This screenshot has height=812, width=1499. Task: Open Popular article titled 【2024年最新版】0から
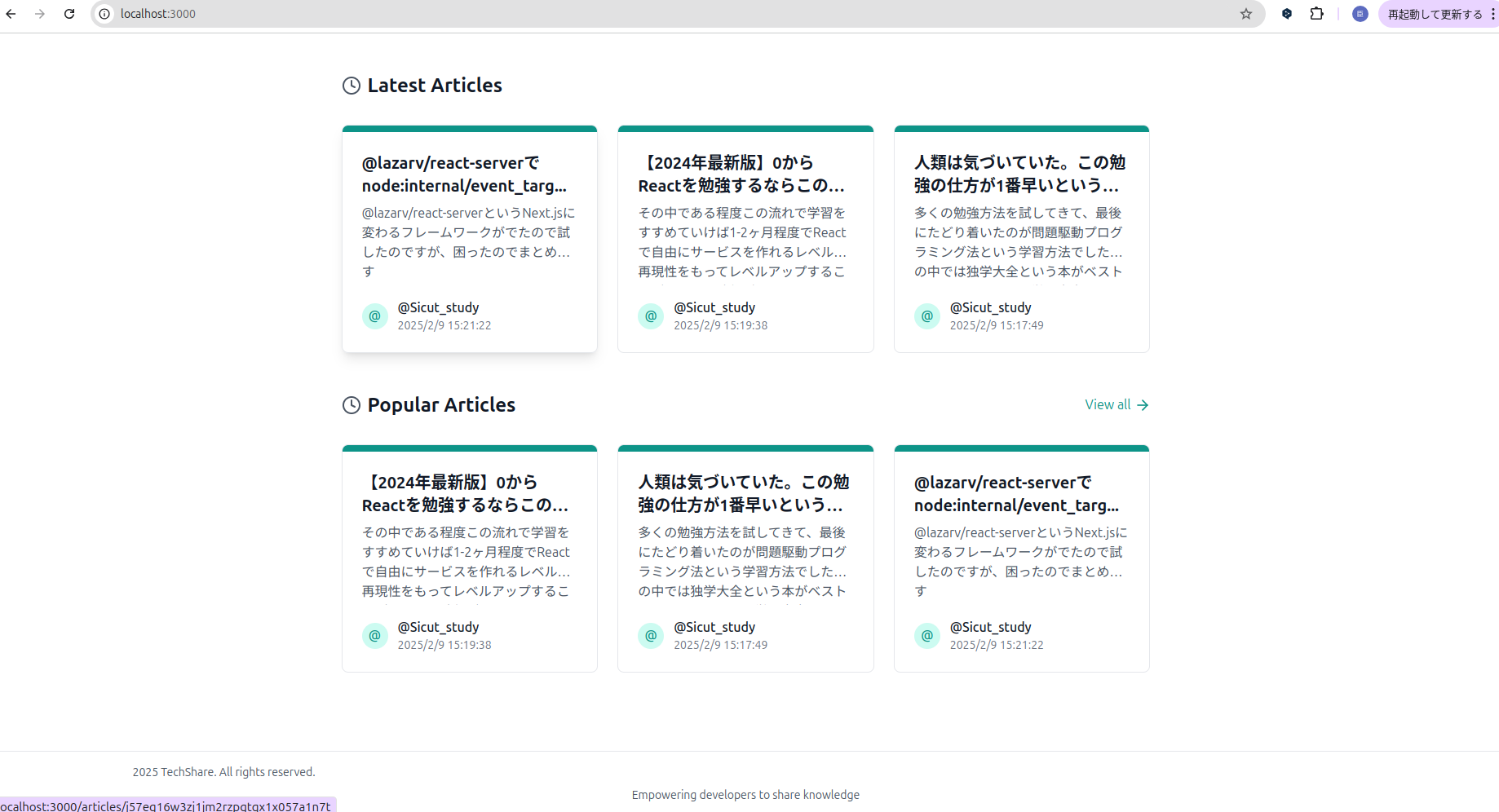[x=466, y=494]
